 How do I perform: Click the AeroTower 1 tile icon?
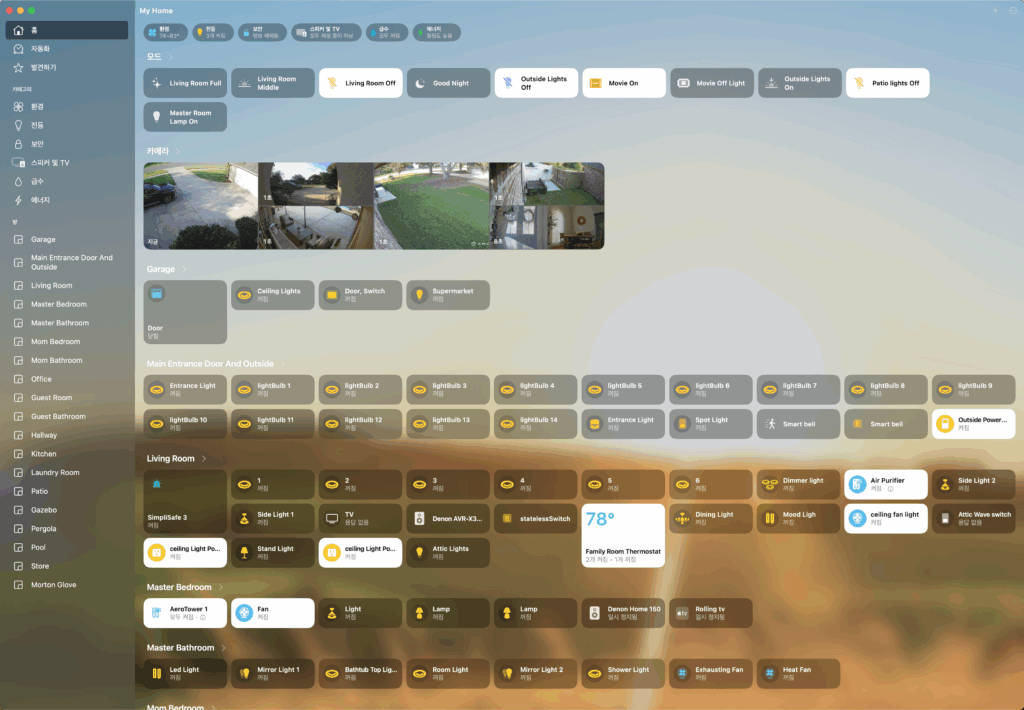[156, 613]
